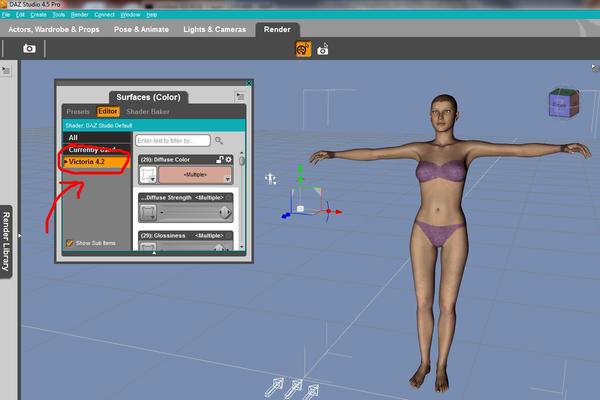Select the Editor page tab
Image resolution: width=600 pixels, height=400 pixels.
pyautogui.click(x=108, y=111)
